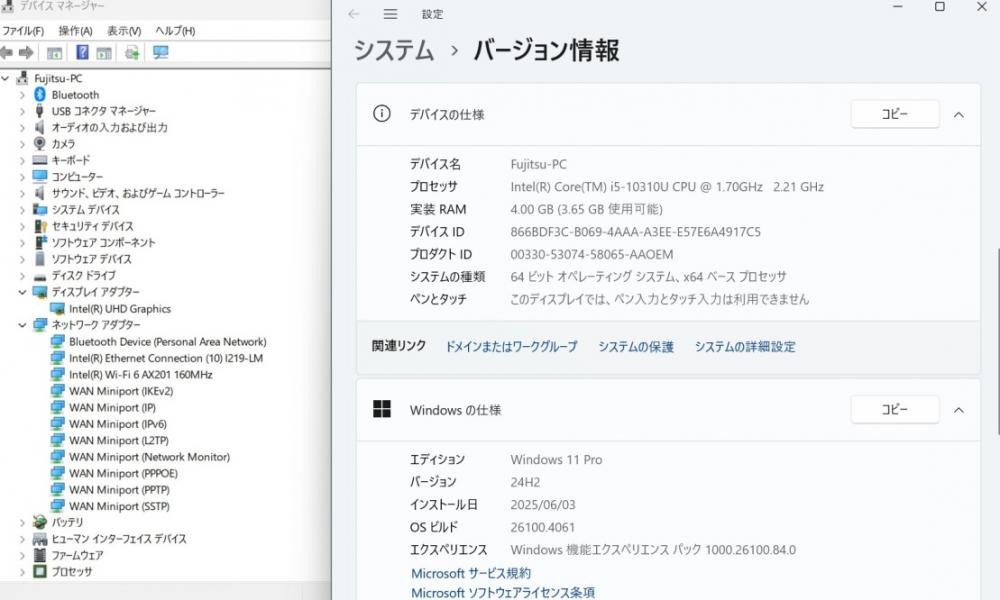Copy Windows specifications with コピー button
1000x600 pixels.
(x=894, y=409)
